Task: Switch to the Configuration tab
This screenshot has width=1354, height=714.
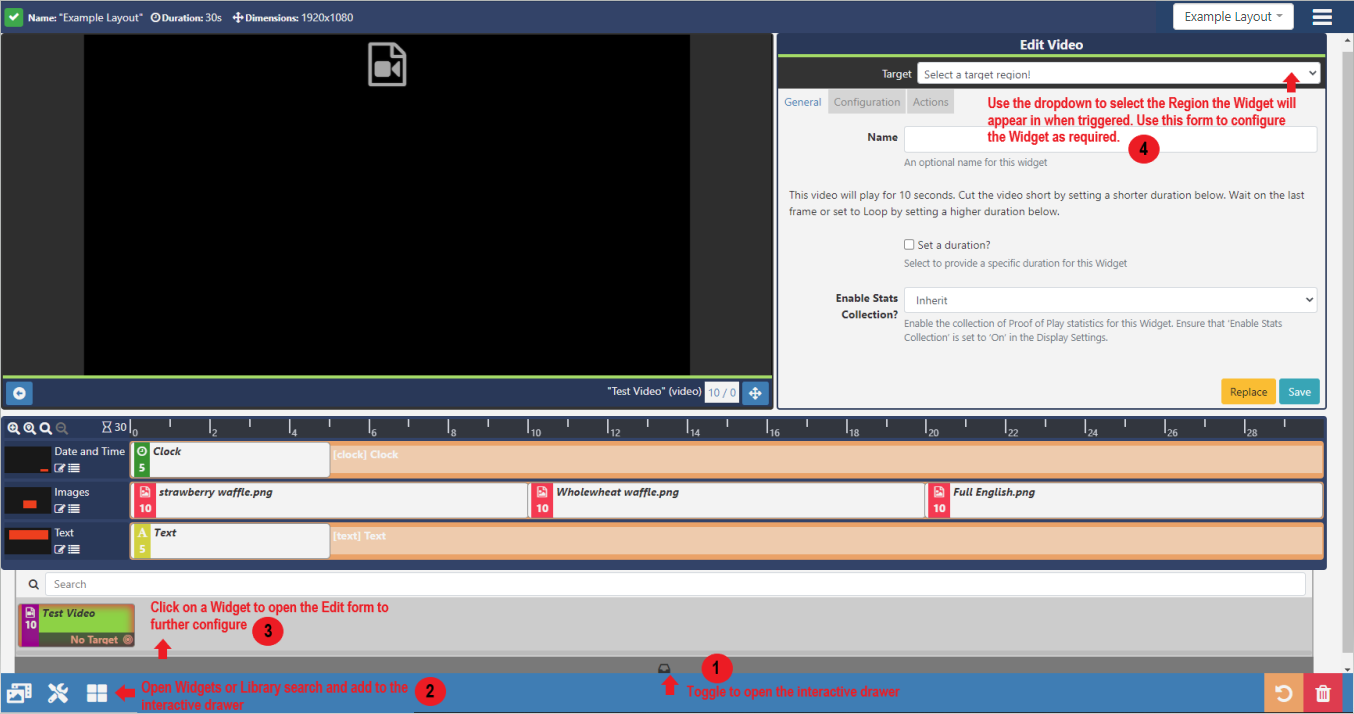Action: [x=867, y=102]
